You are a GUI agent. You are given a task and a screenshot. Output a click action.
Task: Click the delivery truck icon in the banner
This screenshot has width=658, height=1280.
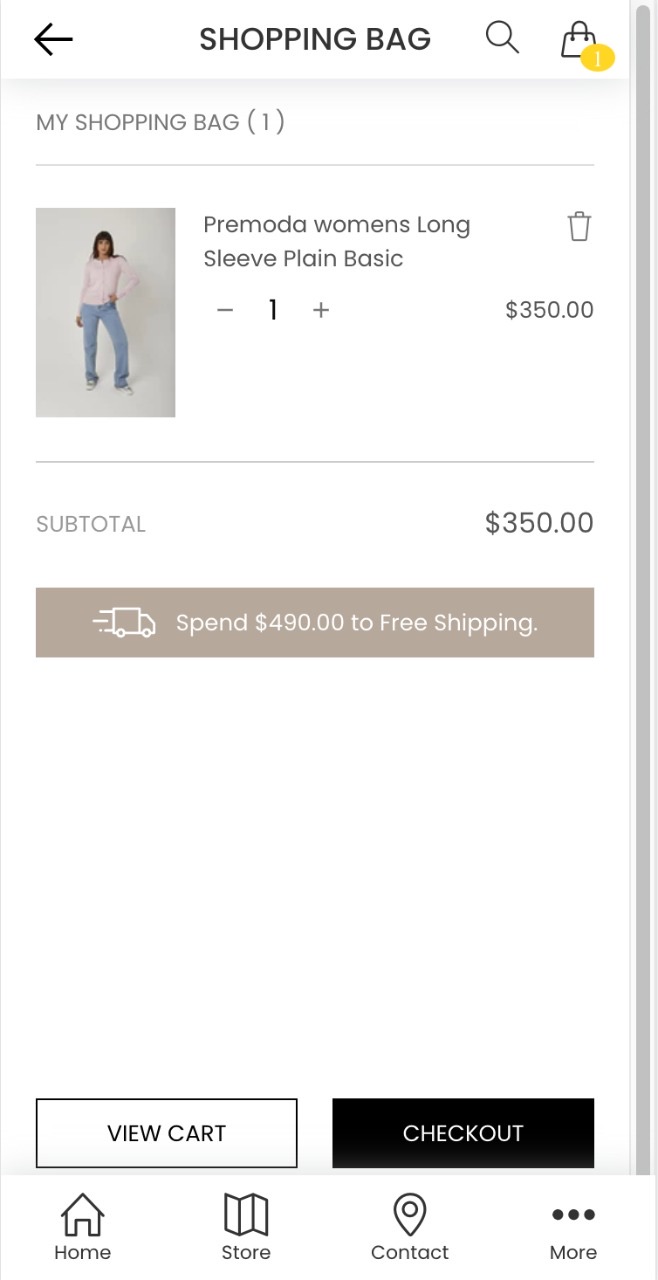[125, 622]
